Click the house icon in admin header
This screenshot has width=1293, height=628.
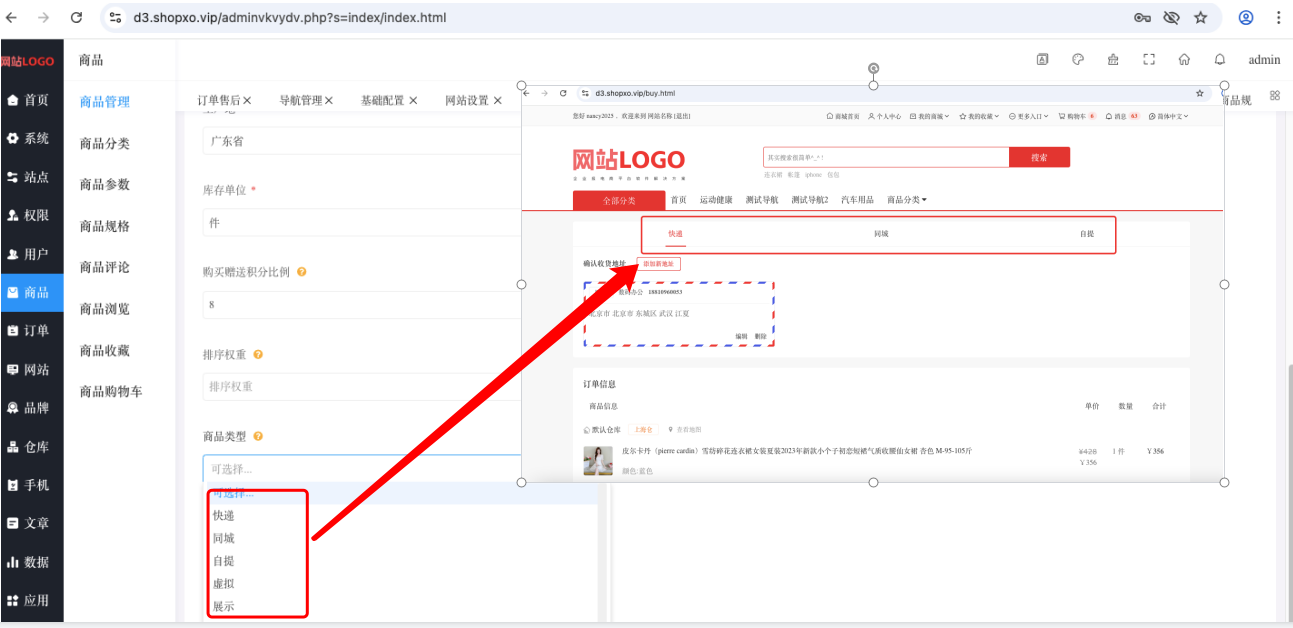coord(1184,59)
